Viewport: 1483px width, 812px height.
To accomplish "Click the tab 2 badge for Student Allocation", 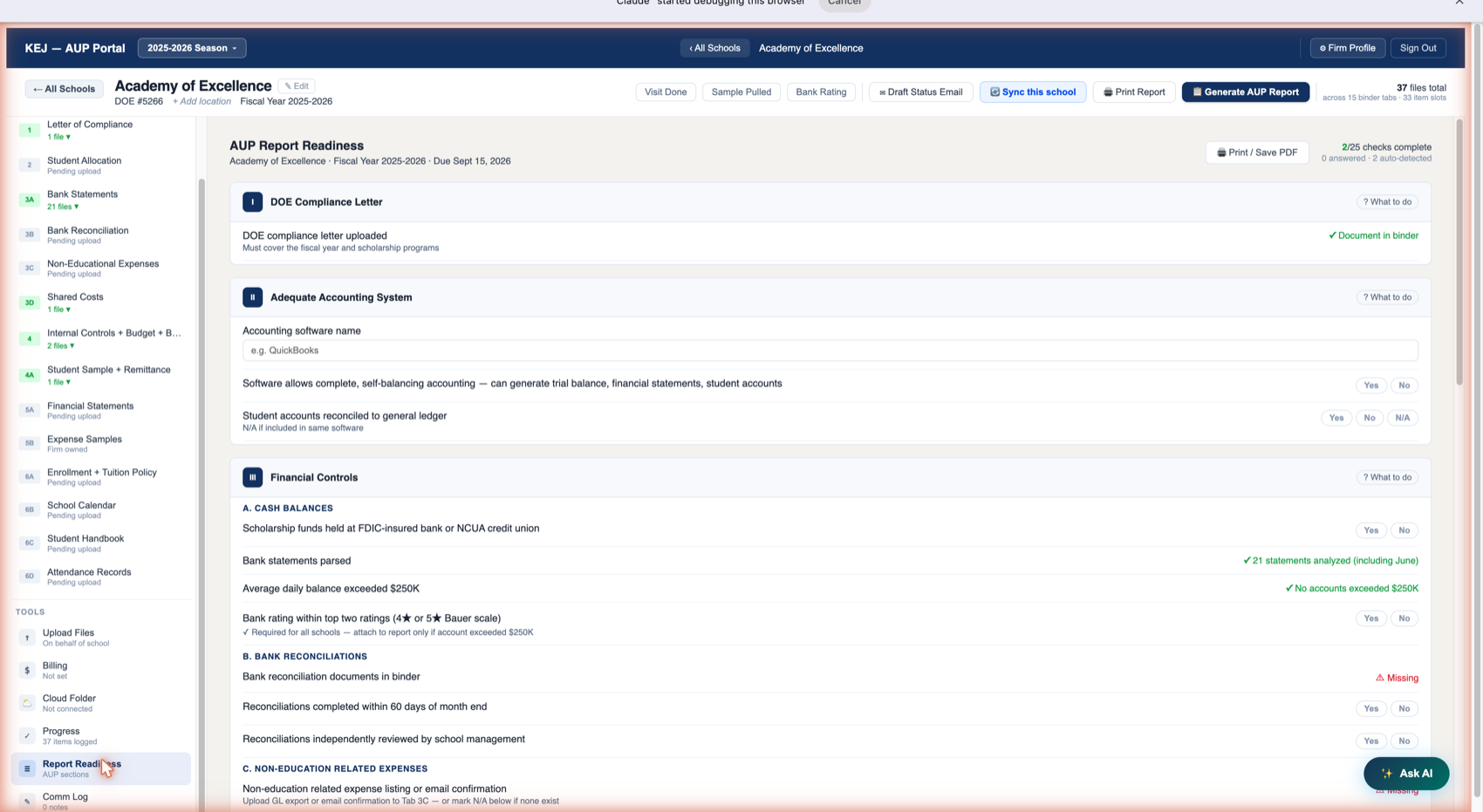I will (x=29, y=165).
